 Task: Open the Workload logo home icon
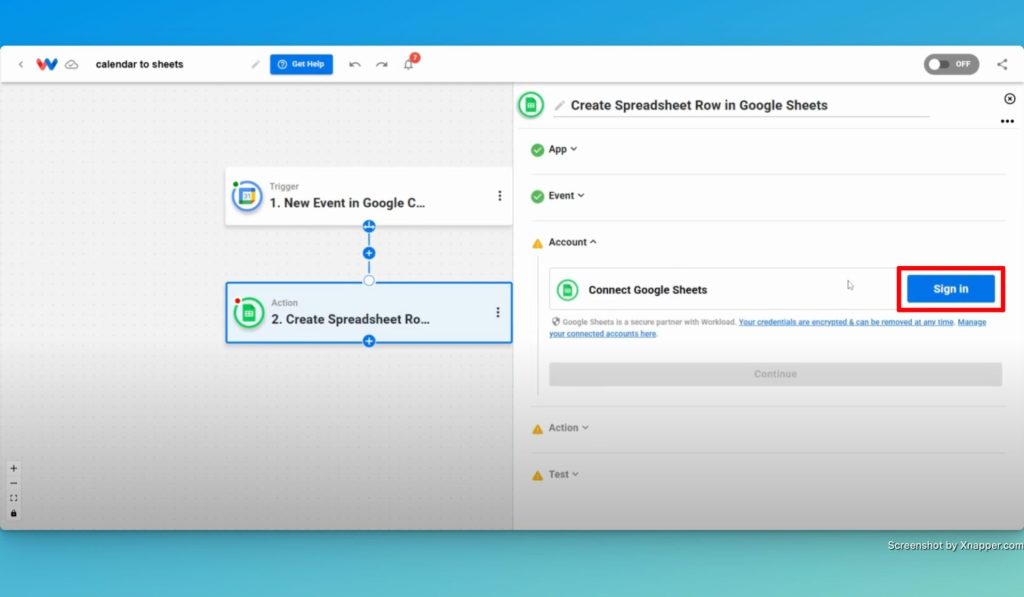coord(46,64)
